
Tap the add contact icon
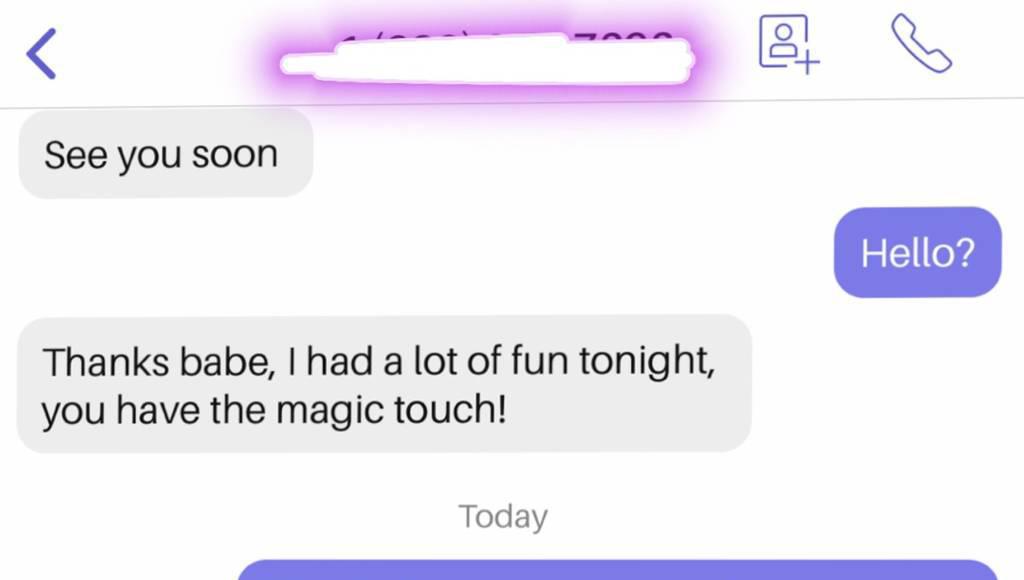(789, 44)
